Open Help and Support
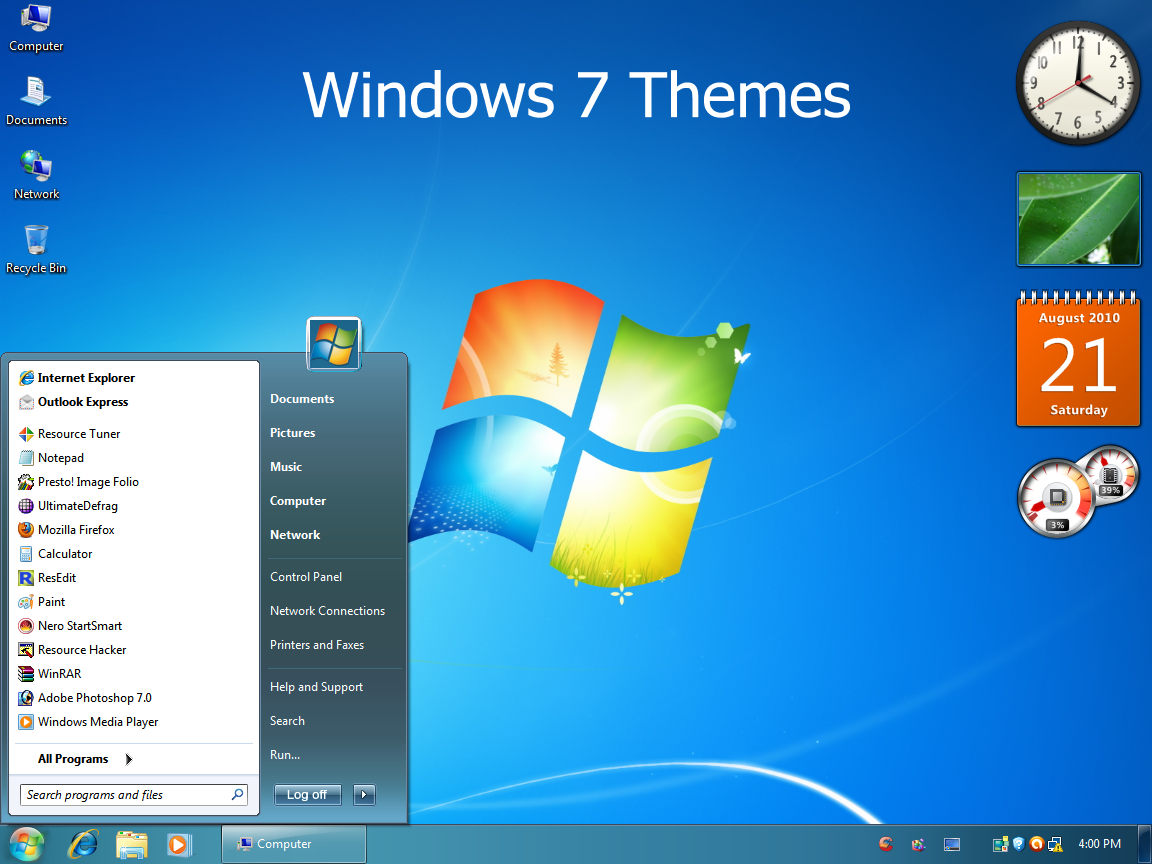Viewport: 1152px width, 864px height. 316,687
